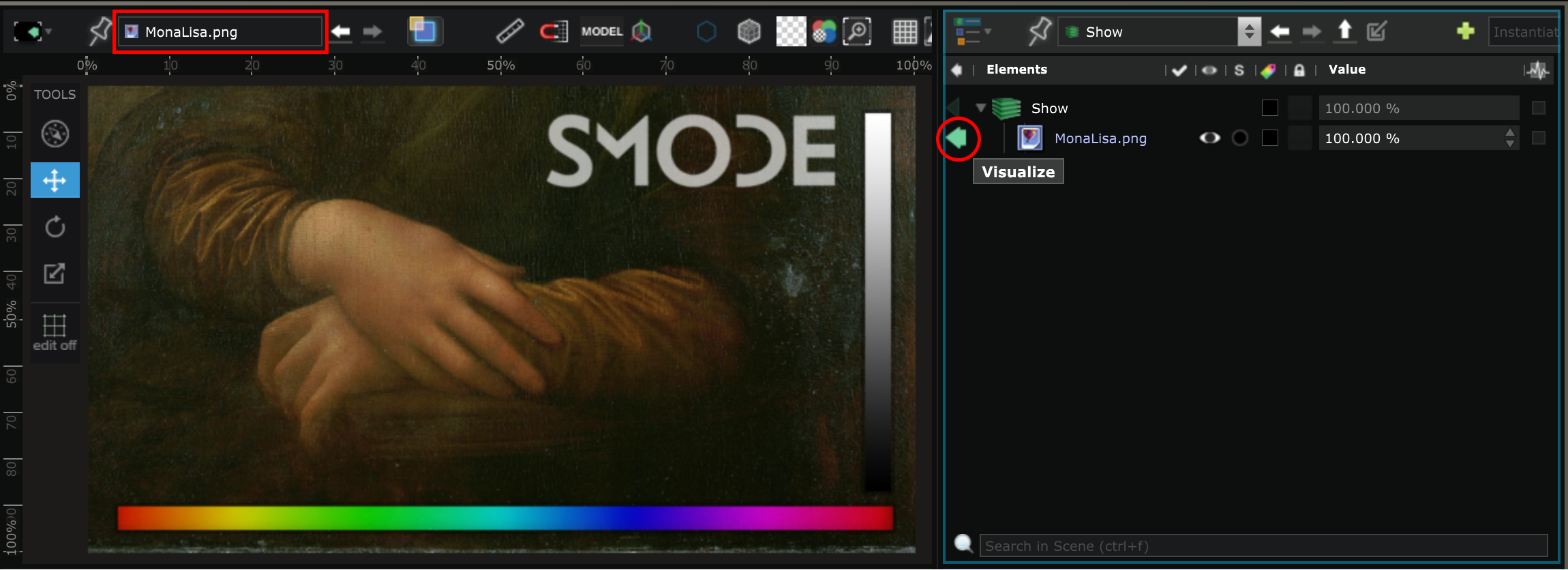Toggle the edit off grid button
The image size is (1568, 570).
coord(55,332)
